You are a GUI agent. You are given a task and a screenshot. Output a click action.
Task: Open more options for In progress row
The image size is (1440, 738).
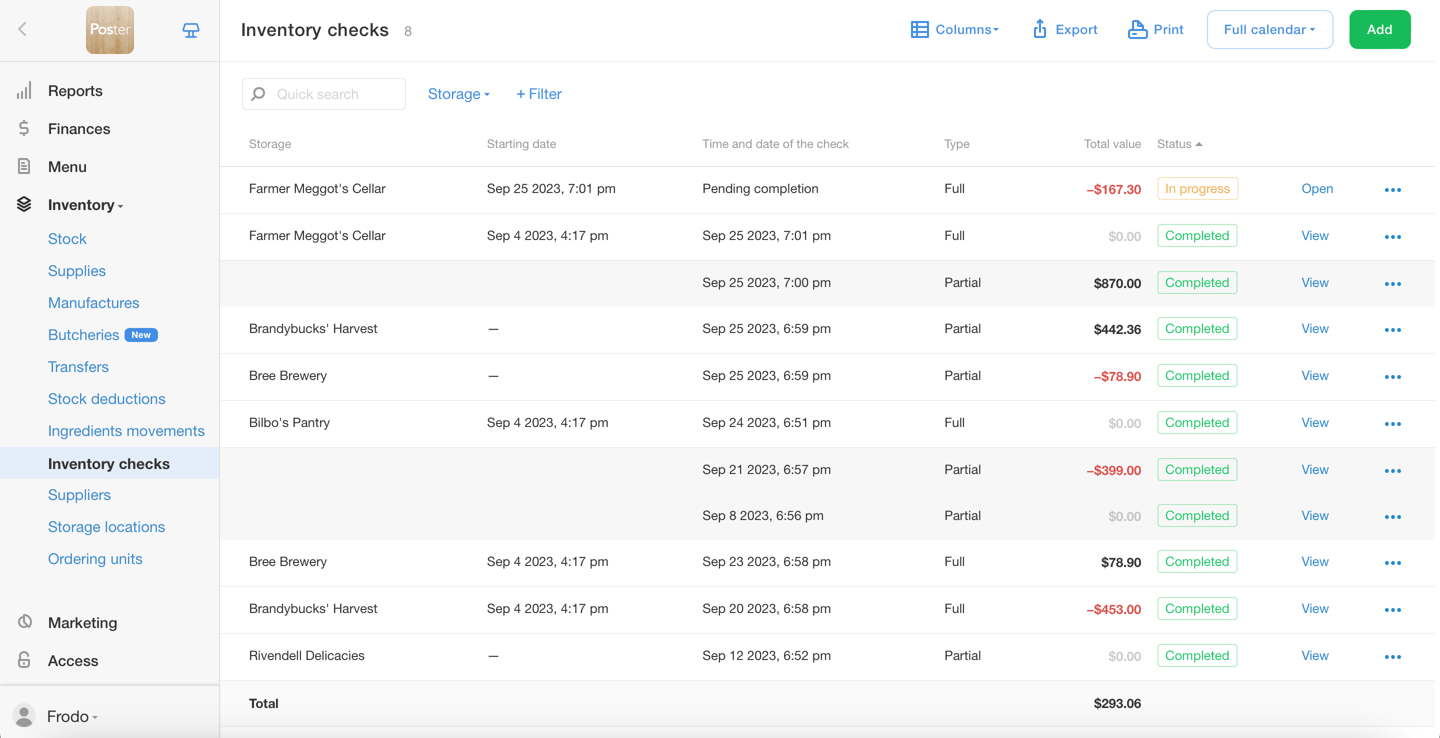click(1393, 190)
